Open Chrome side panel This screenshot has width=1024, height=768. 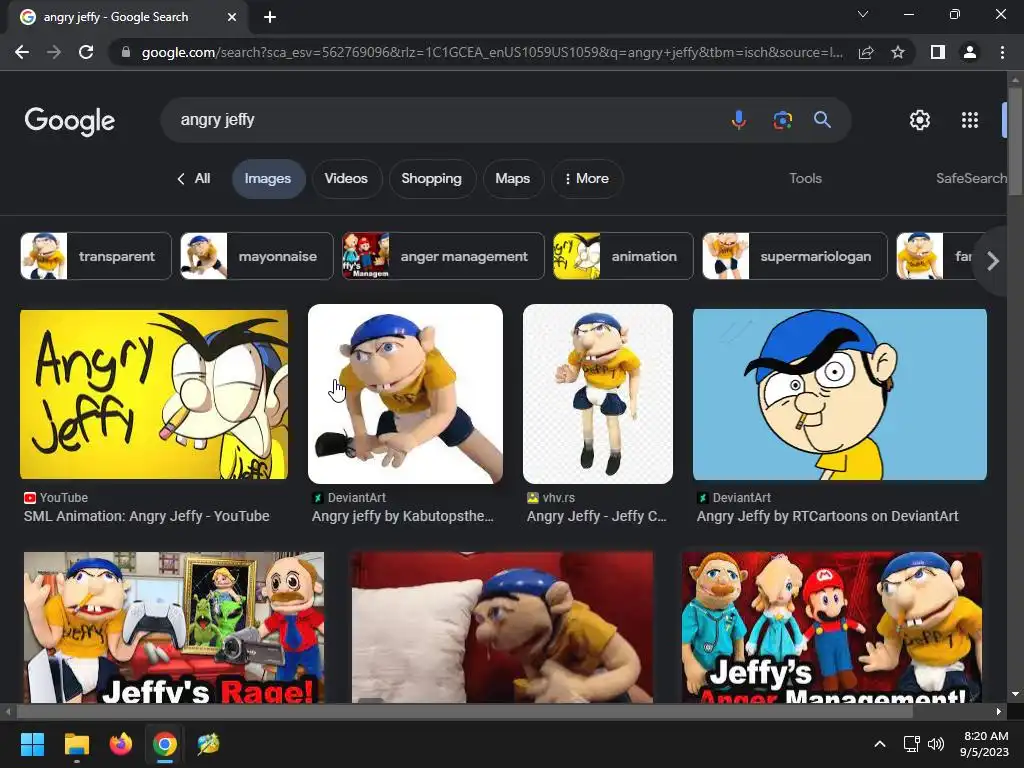point(938,52)
